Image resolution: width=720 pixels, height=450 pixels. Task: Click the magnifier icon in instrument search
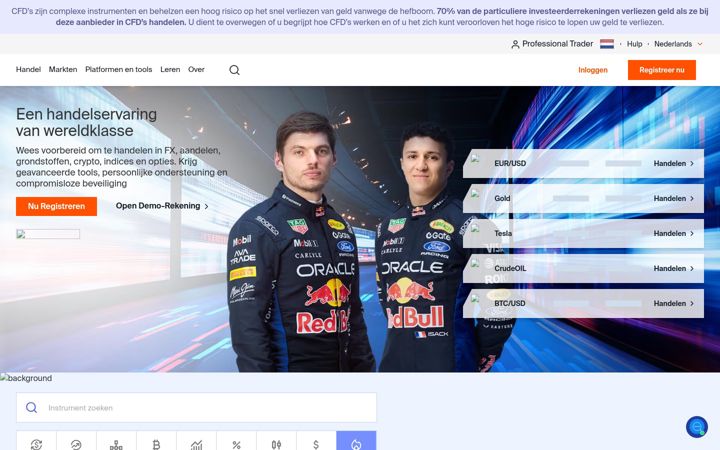point(31,407)
